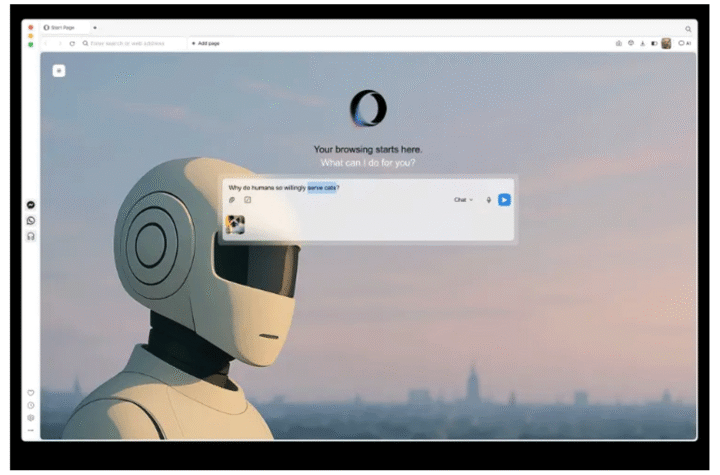Open the headphones music player in sidebar
Image resolution: width=720 pixels, height=475 pixels.
[31, 236]
